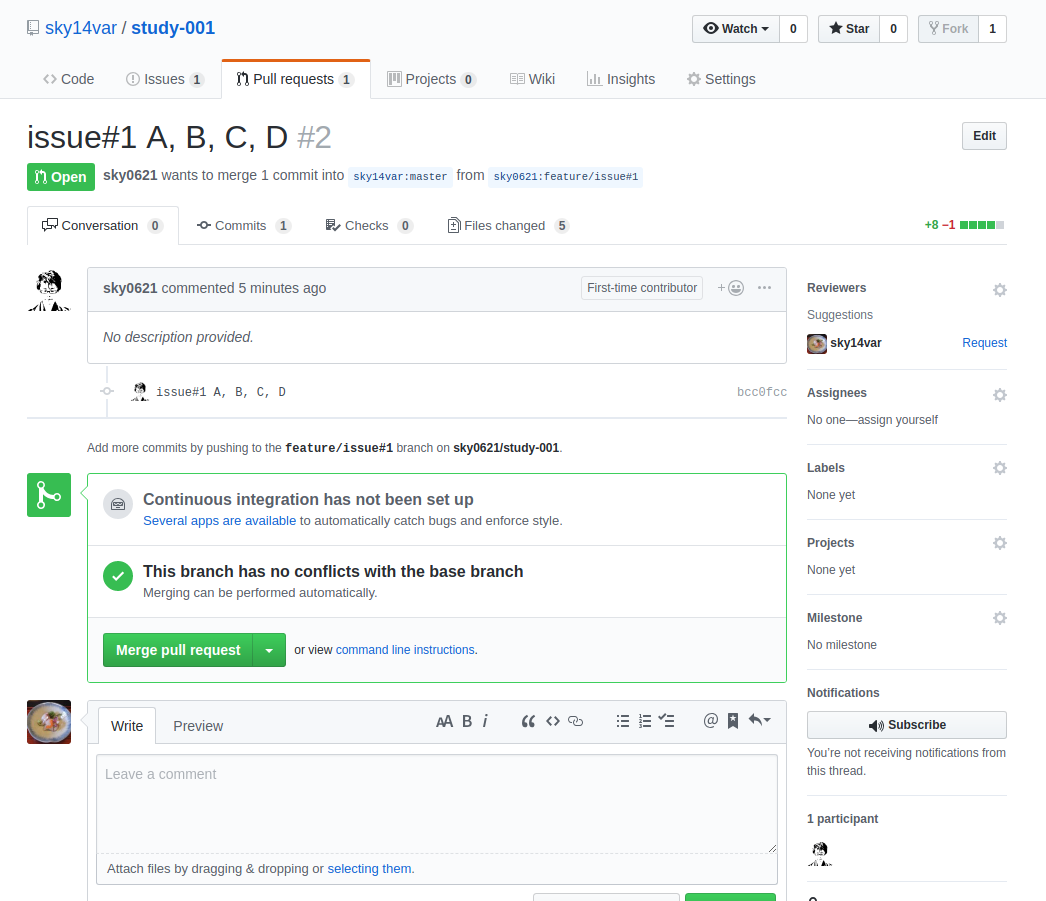
Task: Open the Projects repository tab
Action: pyautogui.click(x=431, y=79)
